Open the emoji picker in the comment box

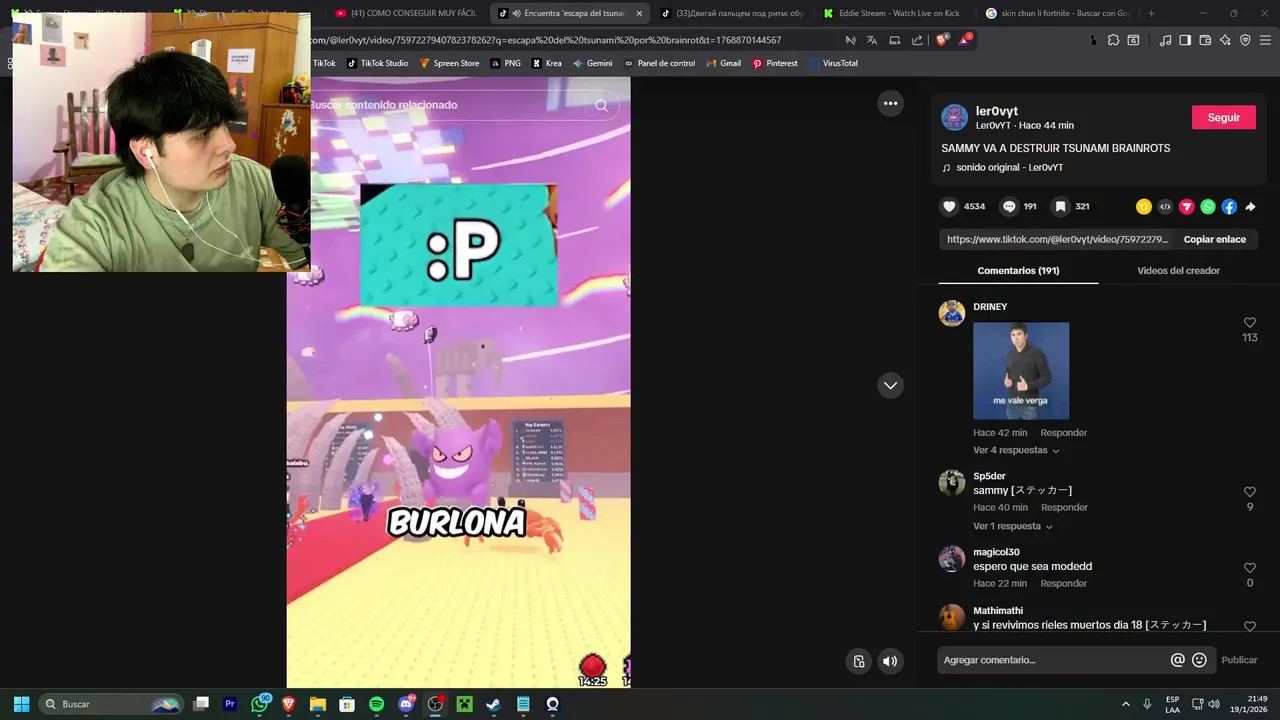tap(1200, 660)
